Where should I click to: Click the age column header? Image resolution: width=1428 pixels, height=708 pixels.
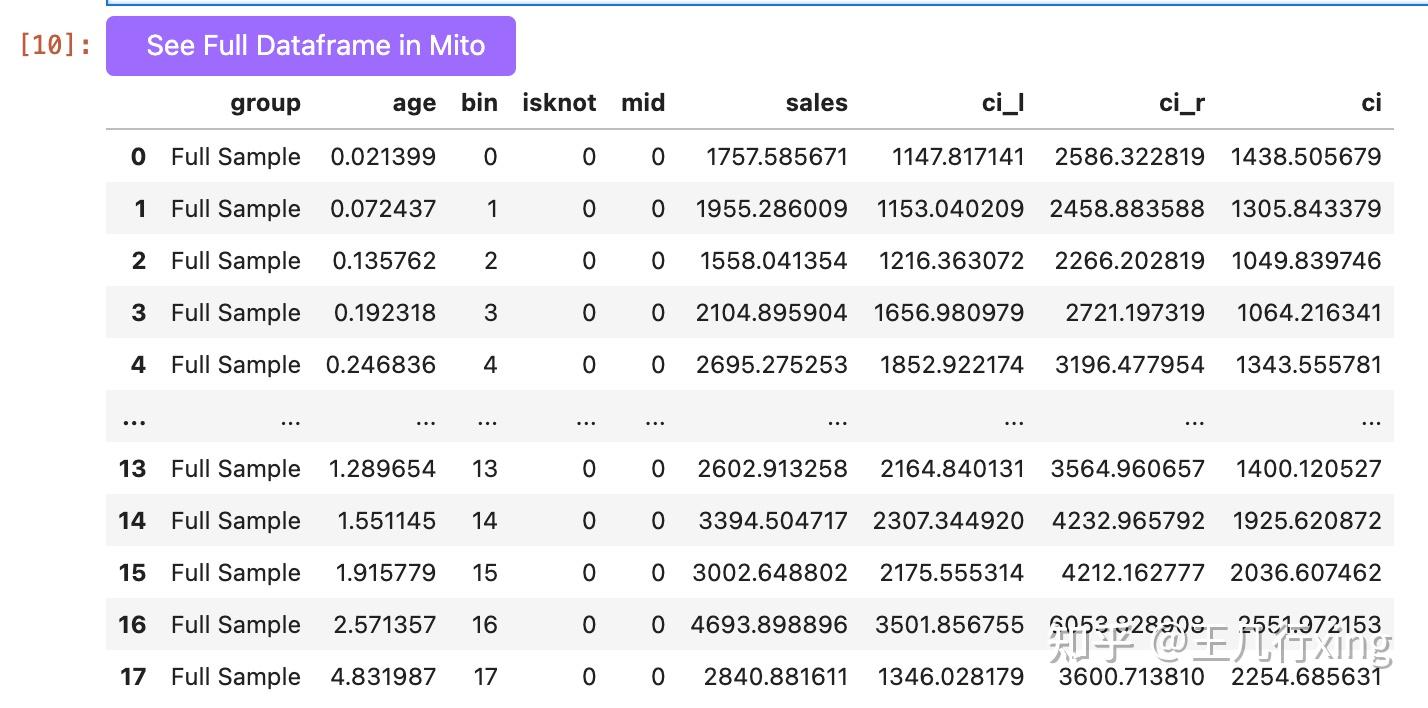414,103
